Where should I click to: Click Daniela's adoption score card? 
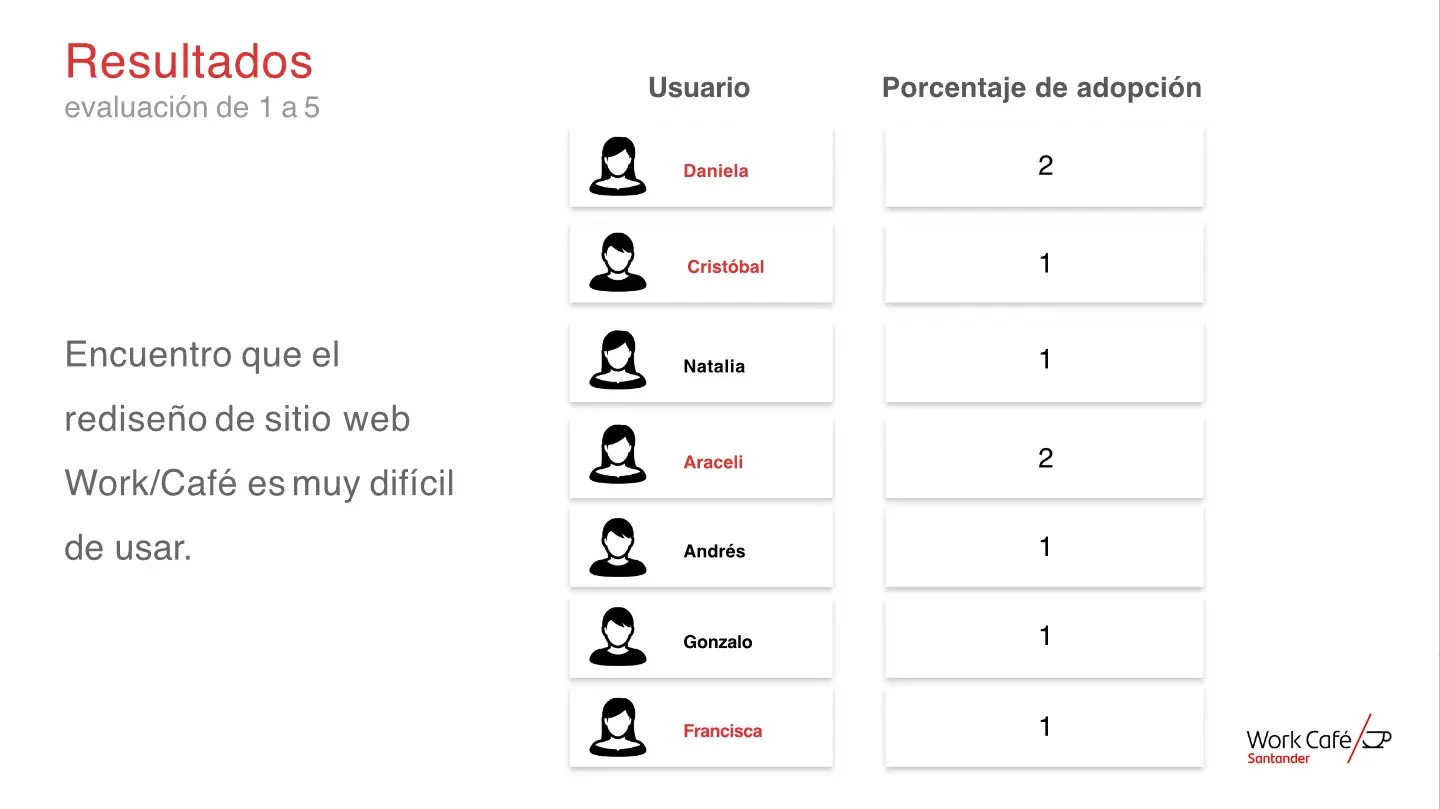tap(1044, 166)
